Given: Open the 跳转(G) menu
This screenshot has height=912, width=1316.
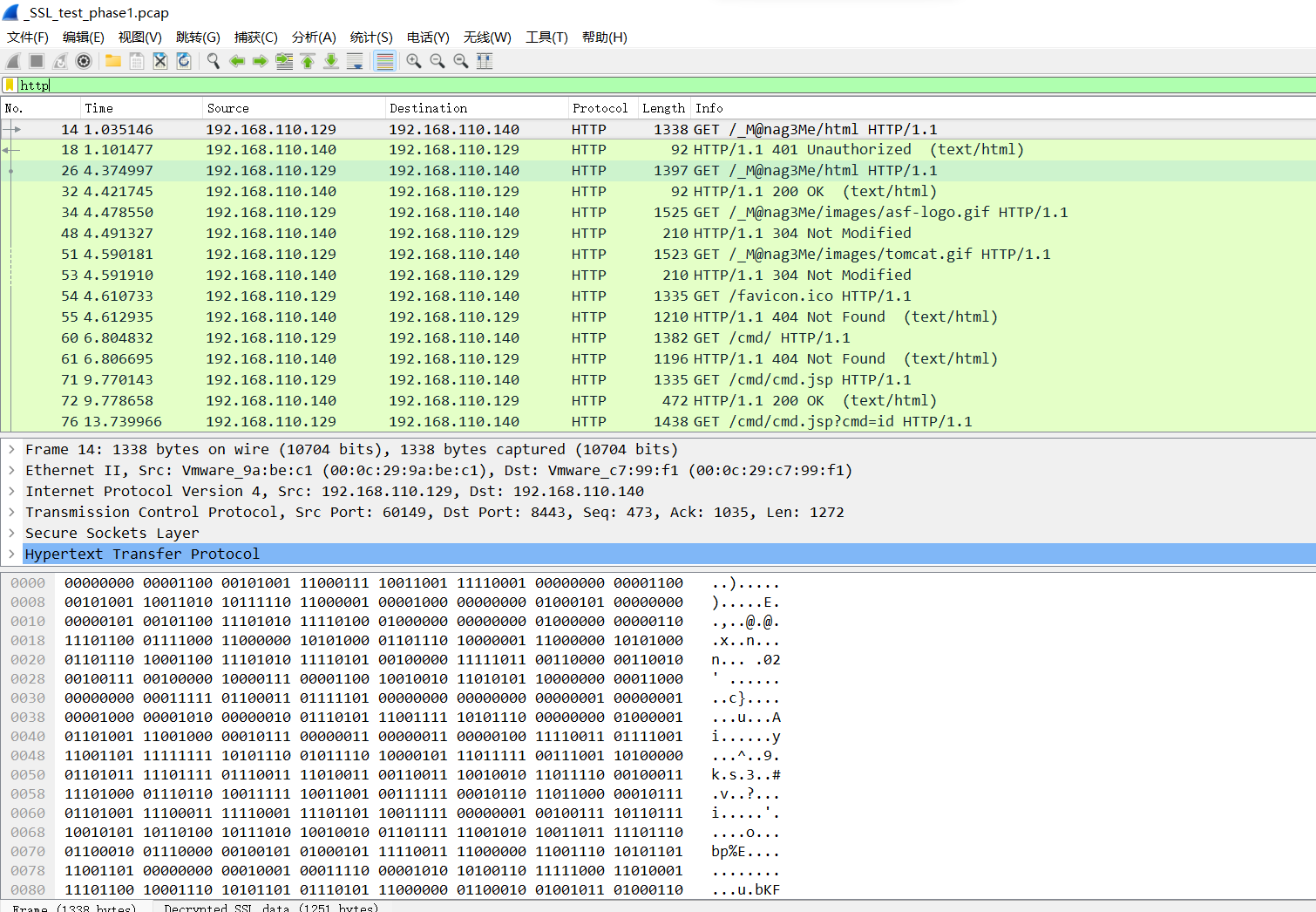Looking at the screenshot, I should (198, 37).
